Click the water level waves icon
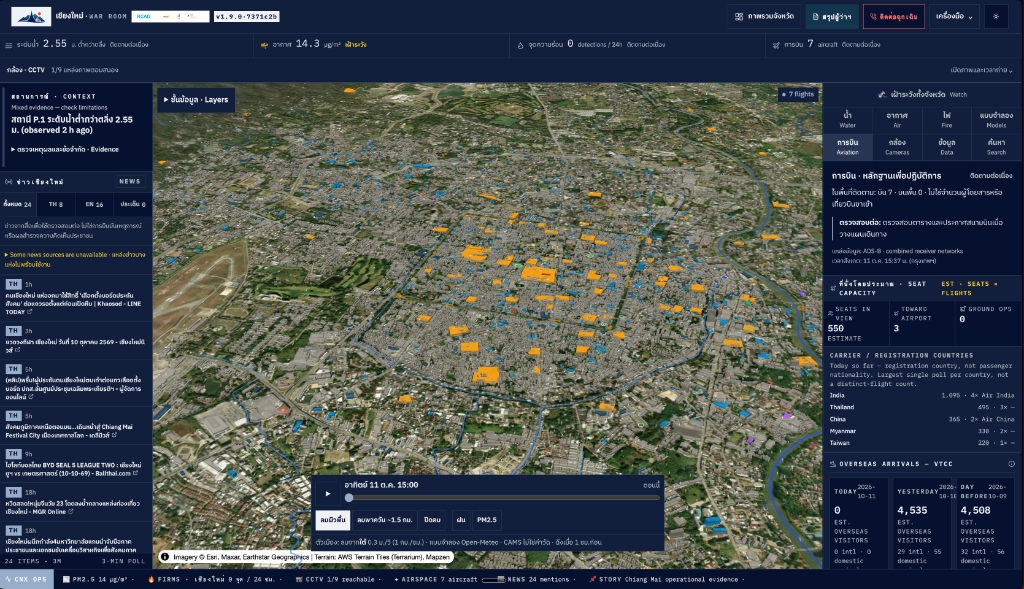The image size is (1024, 589). (8, 45)
